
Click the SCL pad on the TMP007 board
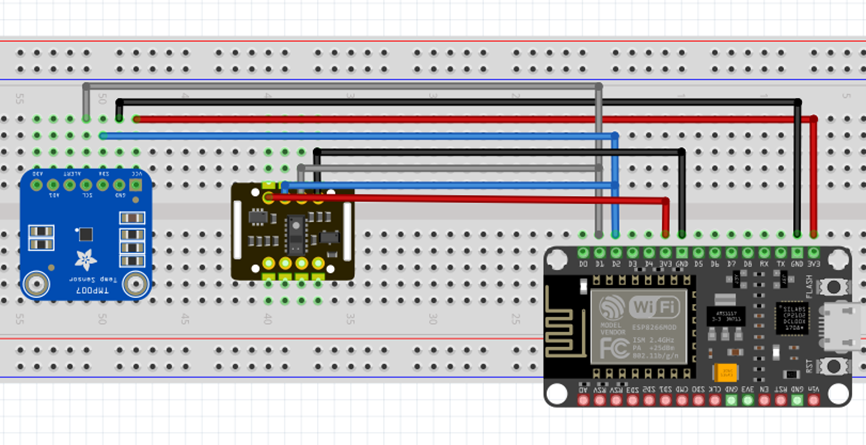(86, 185)
